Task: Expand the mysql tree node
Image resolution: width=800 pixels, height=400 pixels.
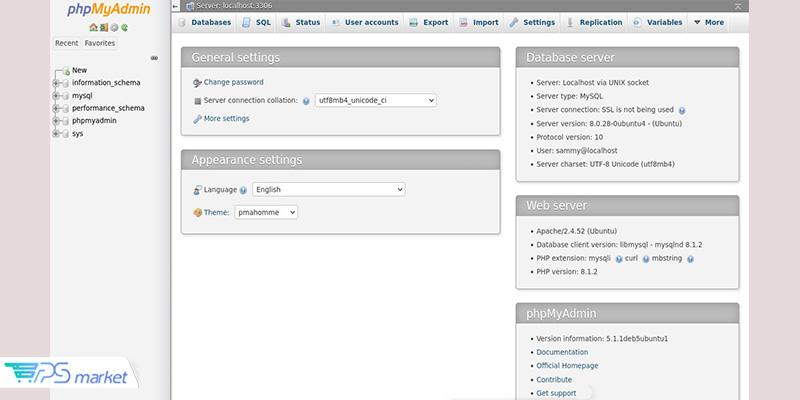Action: (x=56, y=96)
